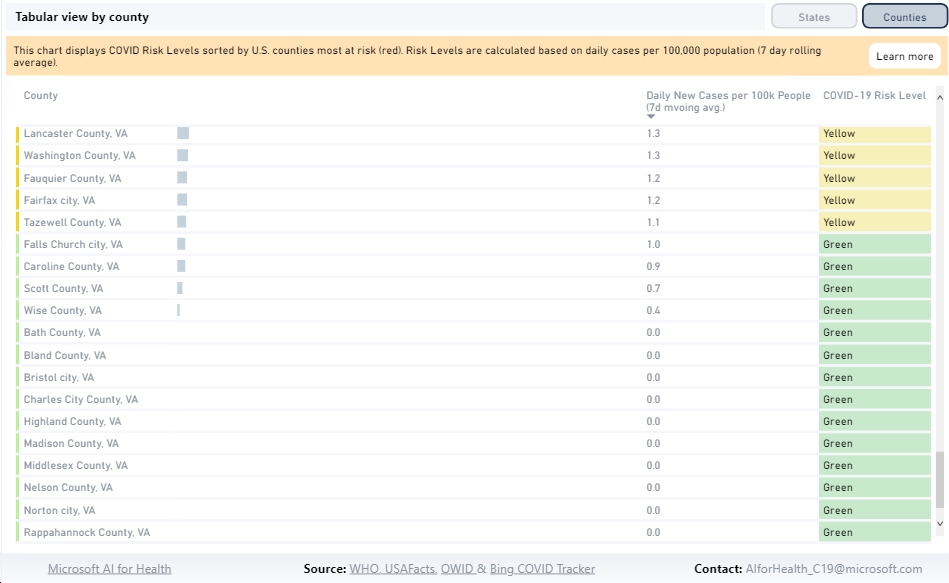Click the Yellow risk cell for Fairfax city
This screenshot has height=583, width=949.
click(875, 200)
